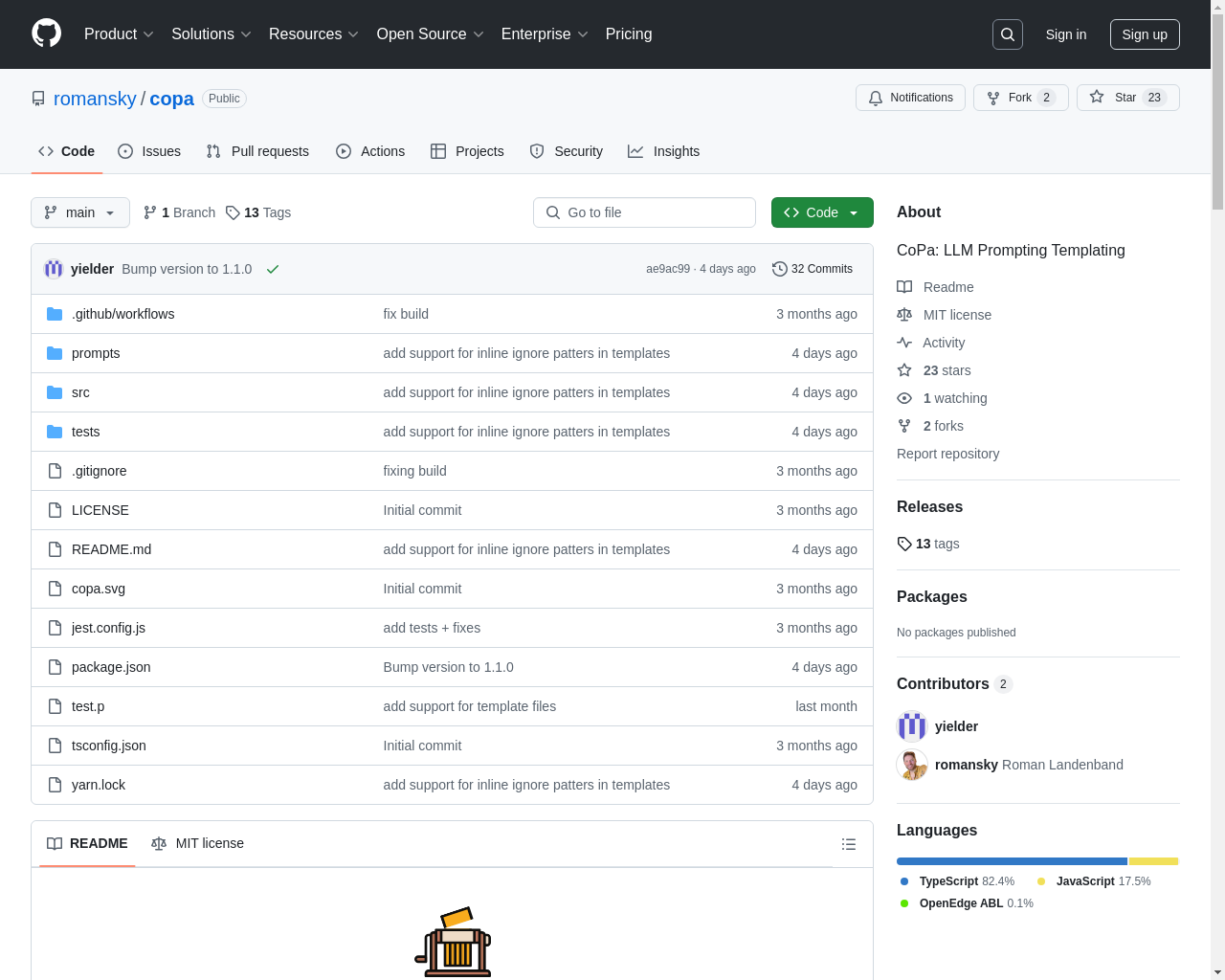Viewport: 1225px width, 980px height.
Task: Expand the Open Source menu
Action: pyautogui.click(x=431, y=34)
